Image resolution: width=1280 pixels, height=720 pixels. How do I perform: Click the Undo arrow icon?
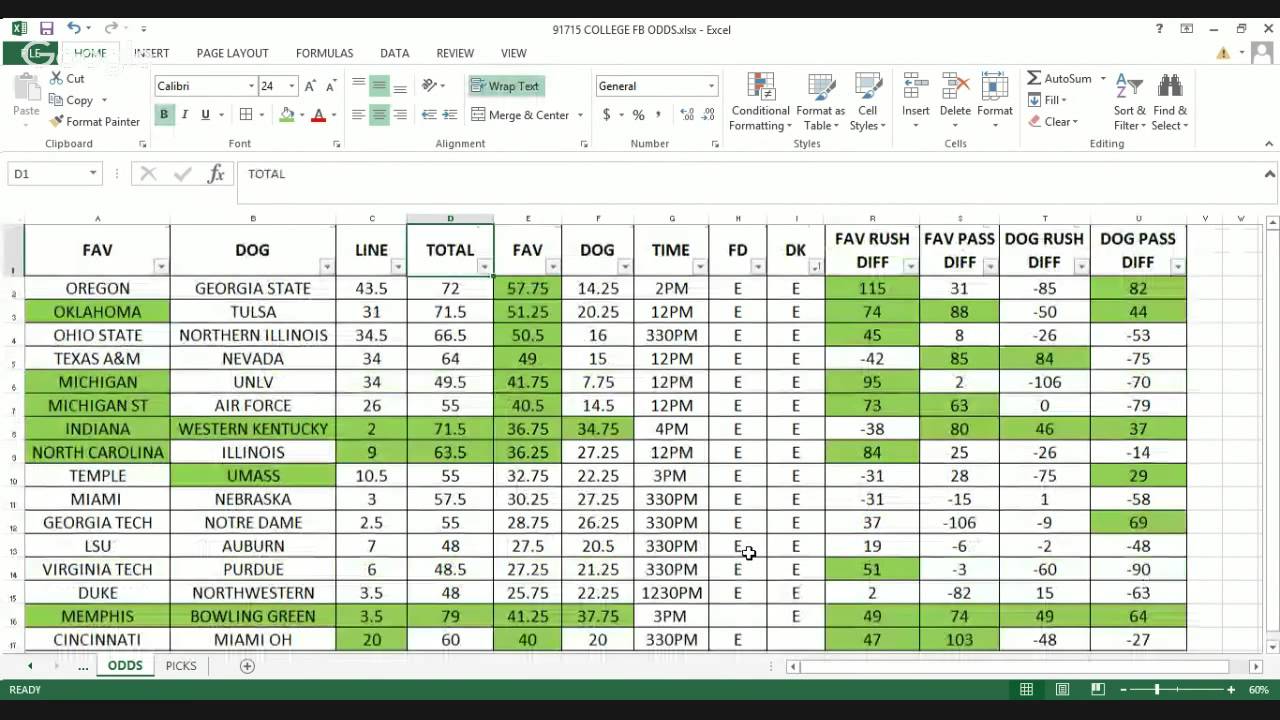[74, 29]
